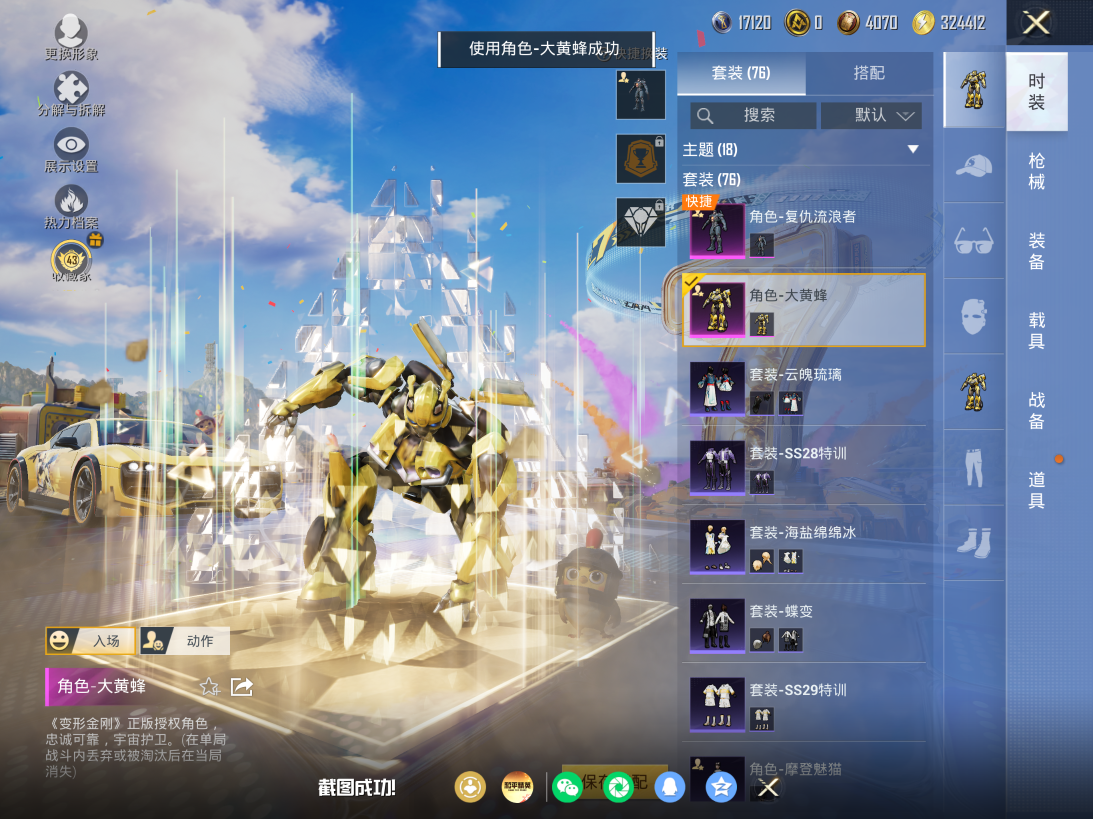
Task: Click the 324412 gold lightning coin icon
Action: [923, 22]
